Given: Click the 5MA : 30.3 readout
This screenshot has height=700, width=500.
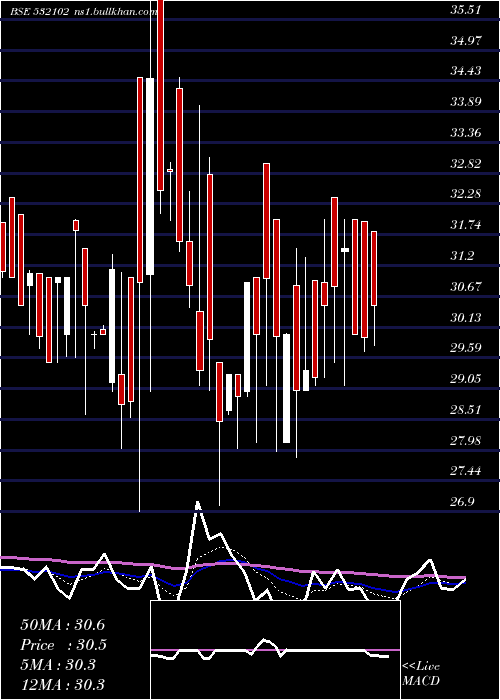Looking at the screenshot, I should click(58, 665).
